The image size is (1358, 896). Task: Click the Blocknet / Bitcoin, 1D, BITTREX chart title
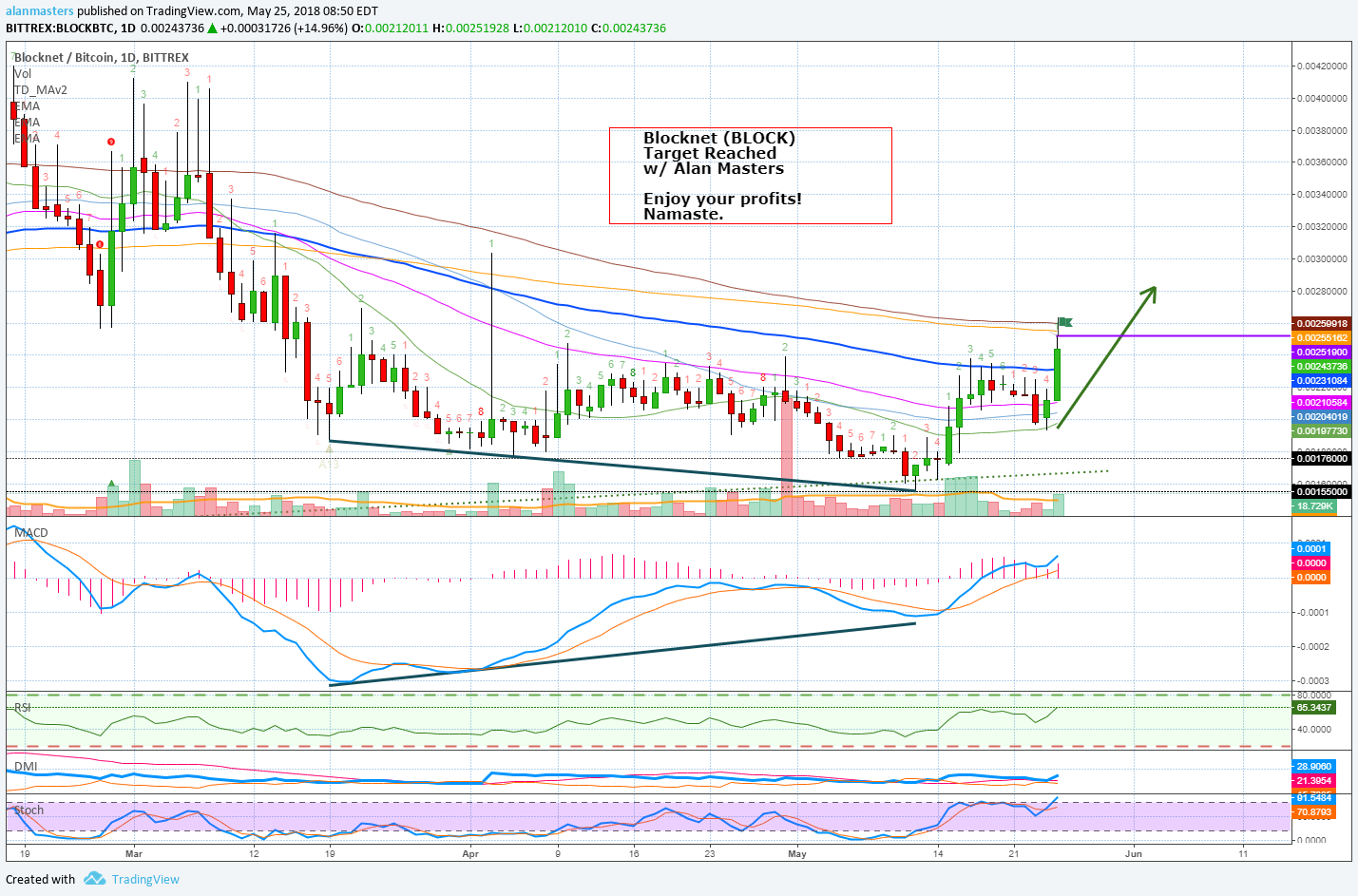pos(102,57)
